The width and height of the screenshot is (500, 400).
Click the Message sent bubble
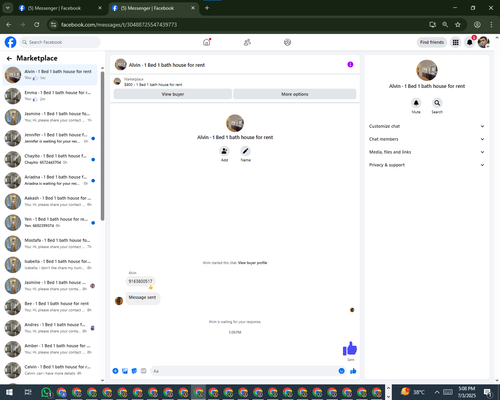pos(142,297)
